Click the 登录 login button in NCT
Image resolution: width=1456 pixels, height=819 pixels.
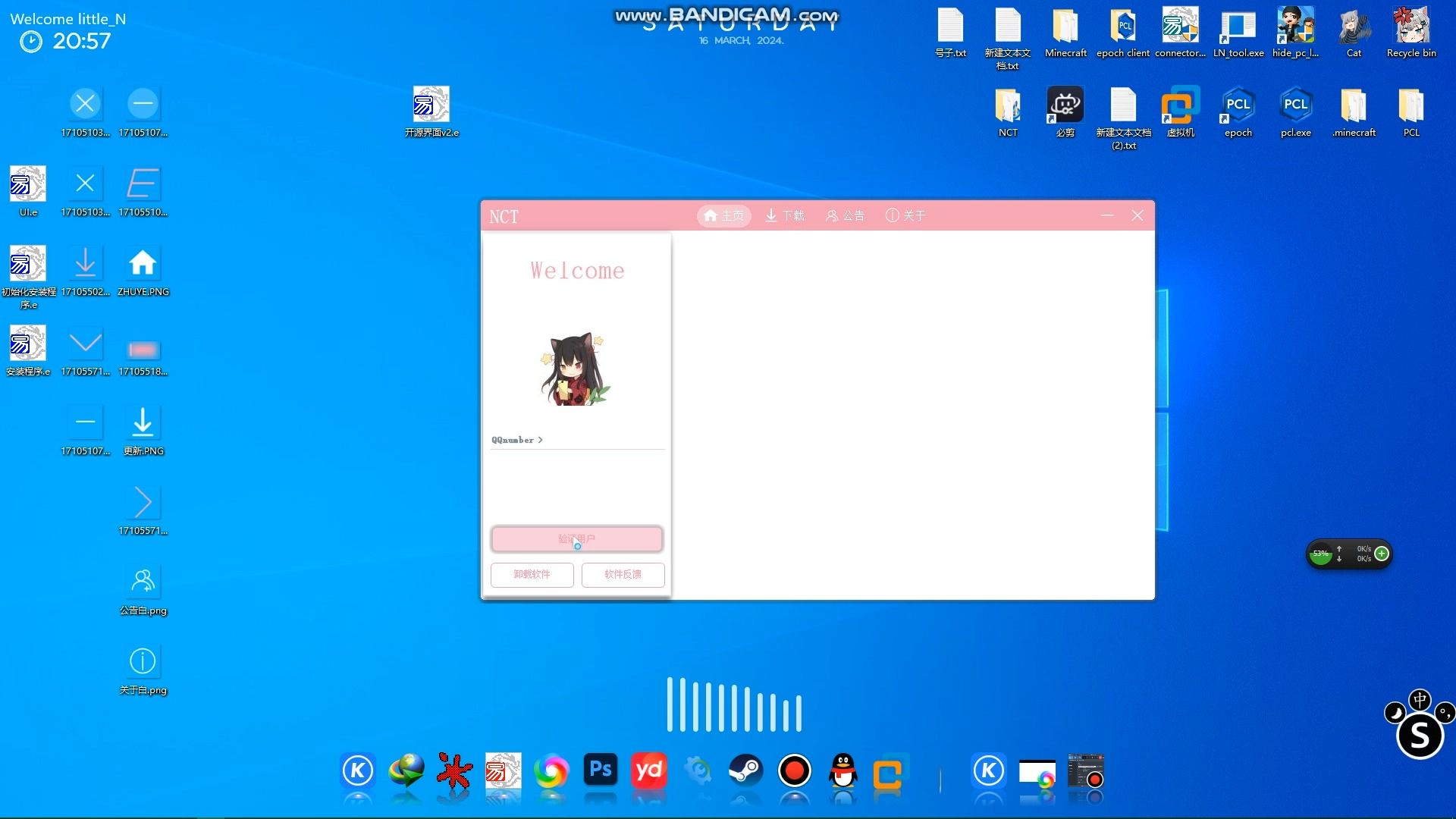pyautogui.click(x=577, y=539)
